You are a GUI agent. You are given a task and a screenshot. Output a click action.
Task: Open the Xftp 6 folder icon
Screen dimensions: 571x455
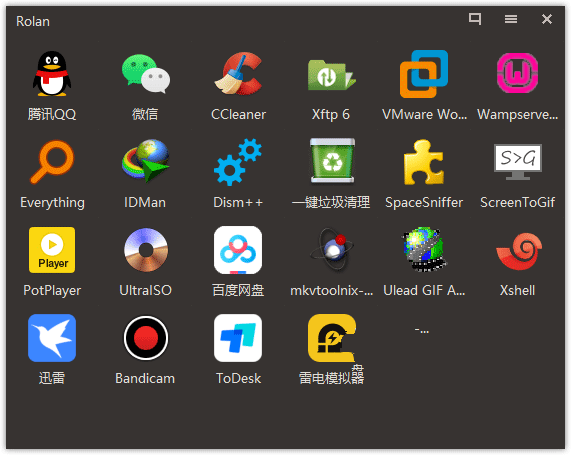point(331,74)
